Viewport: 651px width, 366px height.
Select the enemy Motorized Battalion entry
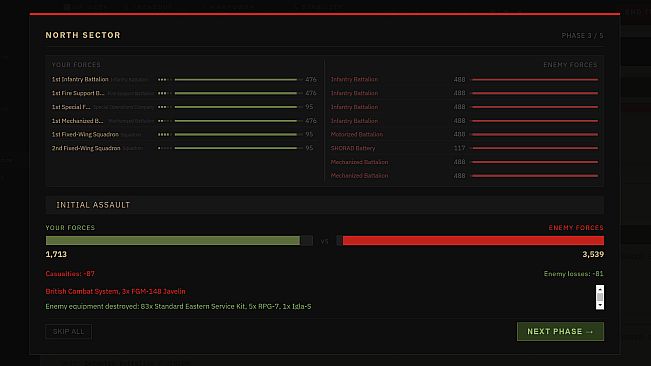point(464,134)
